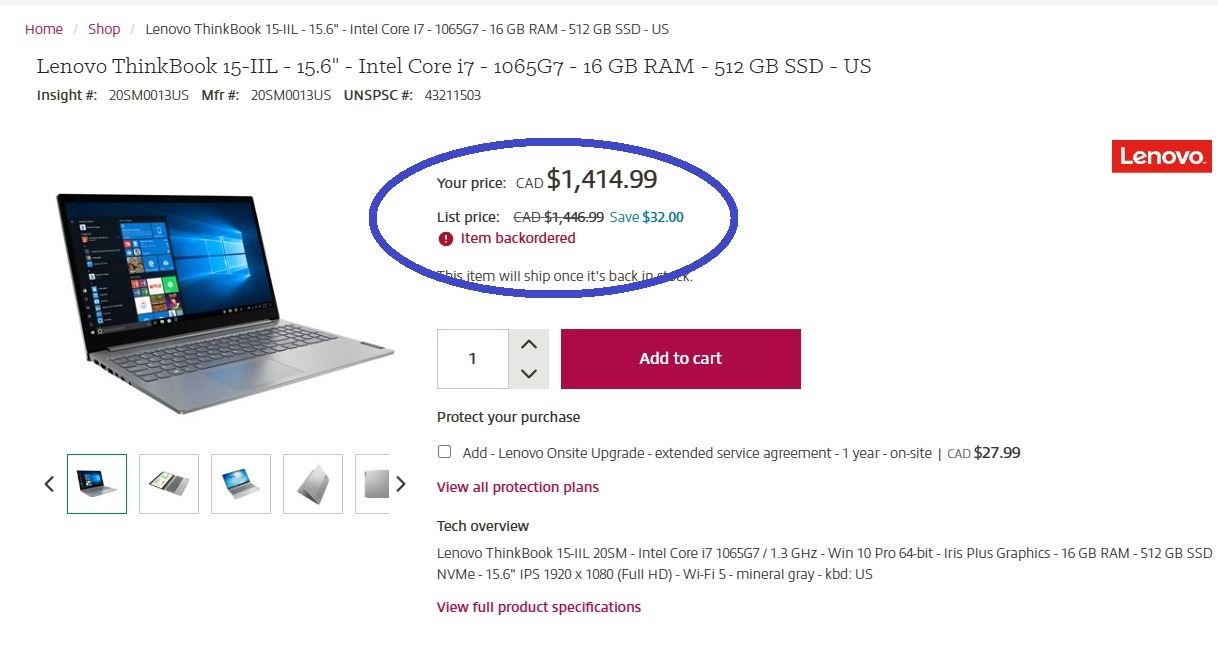Enable the Lenovo Onsite Upgrade checkbox
The height and width of the screenshot is (645, 1218).
(445, 452)
